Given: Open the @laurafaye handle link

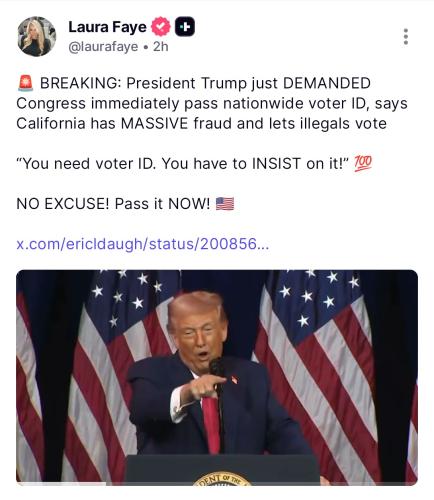Looking at the screenshot, I should pyautogui.click(x=103, y=47).
